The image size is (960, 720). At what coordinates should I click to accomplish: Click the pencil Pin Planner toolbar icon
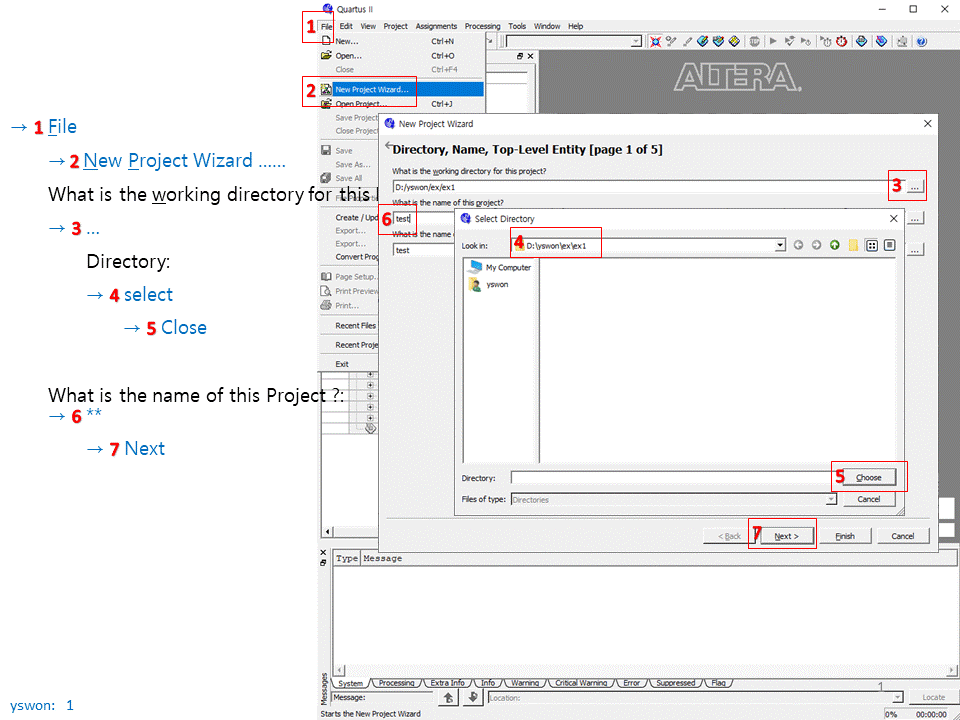(x=687, y=42)
